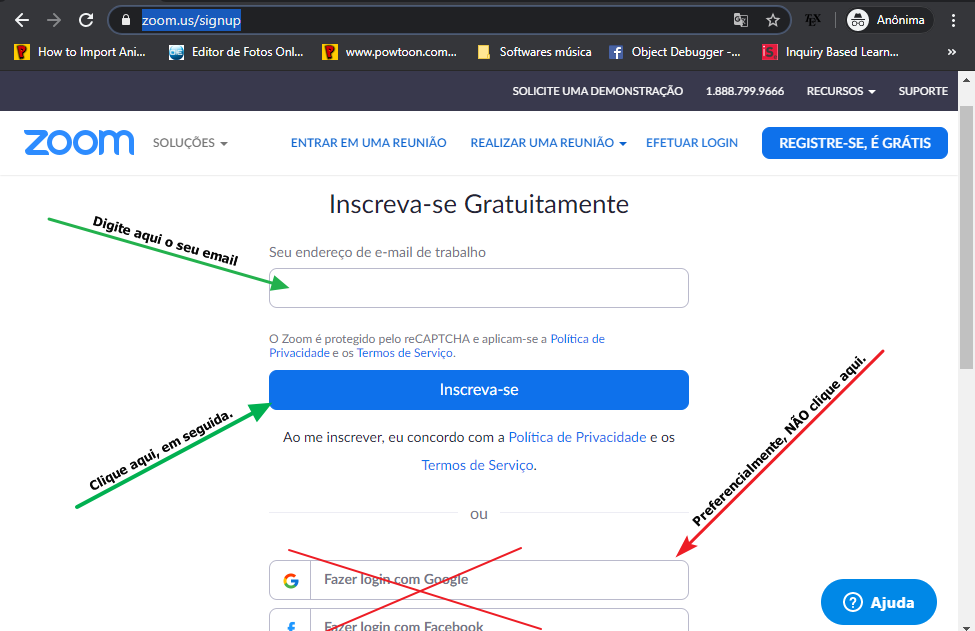Bookmark this page with the star
The height and width of the screenshot is (631, 975).
[773, 21]
